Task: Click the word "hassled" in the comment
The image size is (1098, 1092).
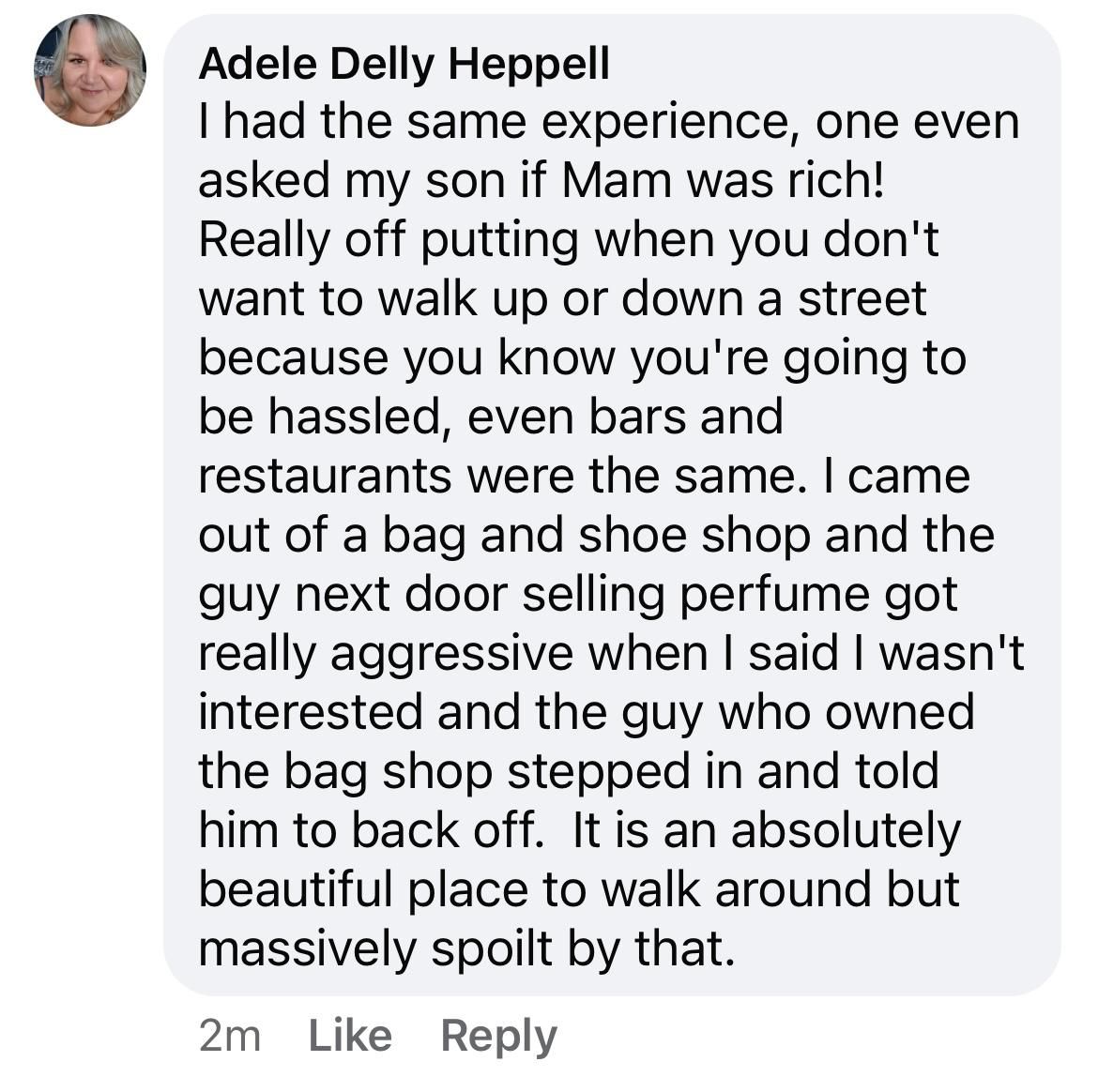Action: tap(356, 417)
